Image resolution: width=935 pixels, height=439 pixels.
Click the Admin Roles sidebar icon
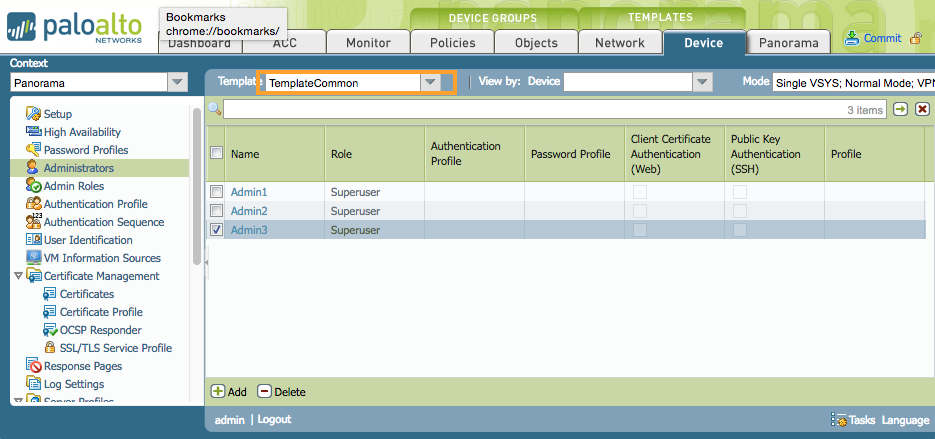tap(34, 186)
